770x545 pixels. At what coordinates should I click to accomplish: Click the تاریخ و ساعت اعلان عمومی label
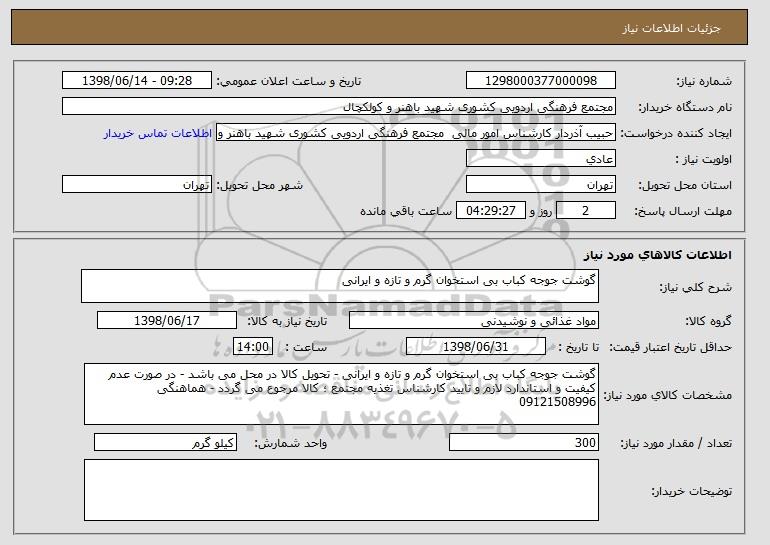[x=289, y=82]
